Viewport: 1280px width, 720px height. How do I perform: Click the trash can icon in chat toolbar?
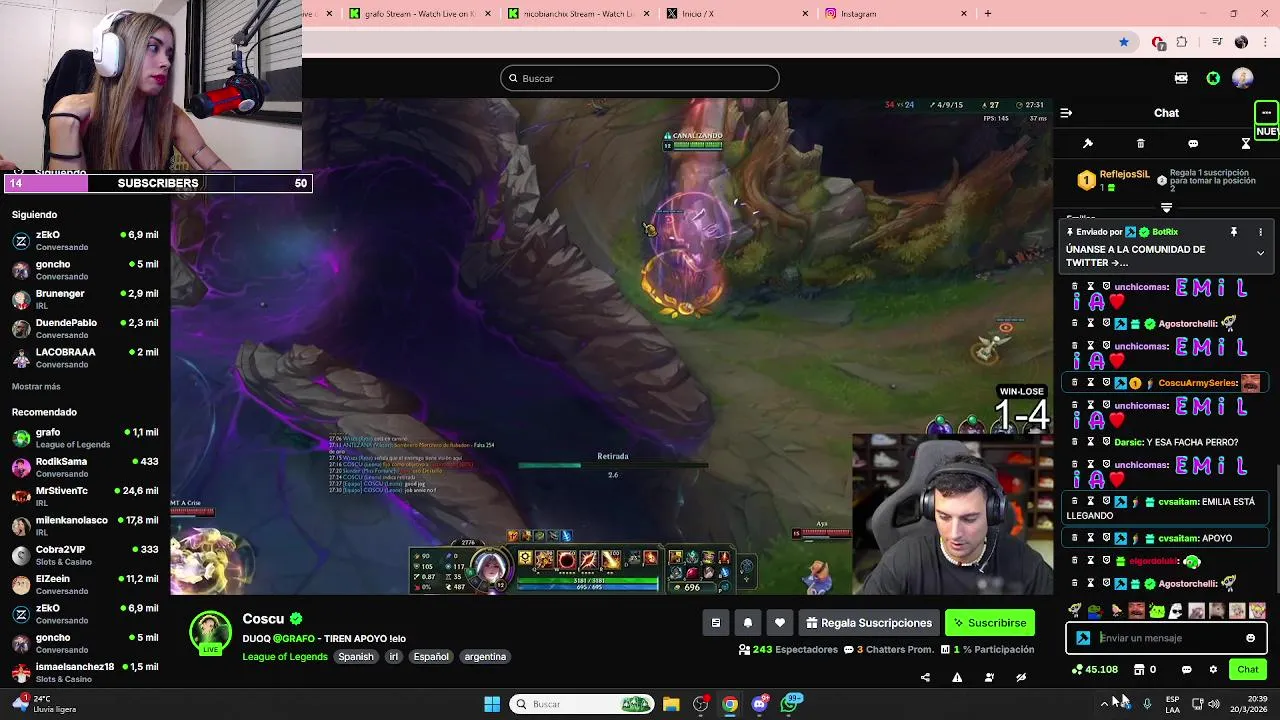pyautogui.click(x=1140, y=144)
